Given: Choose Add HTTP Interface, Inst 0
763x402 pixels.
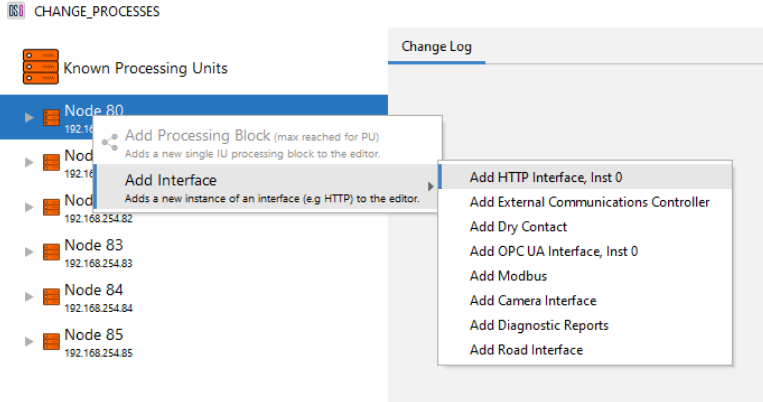Looking at the screenshot, I should click(x=546, y=177).
